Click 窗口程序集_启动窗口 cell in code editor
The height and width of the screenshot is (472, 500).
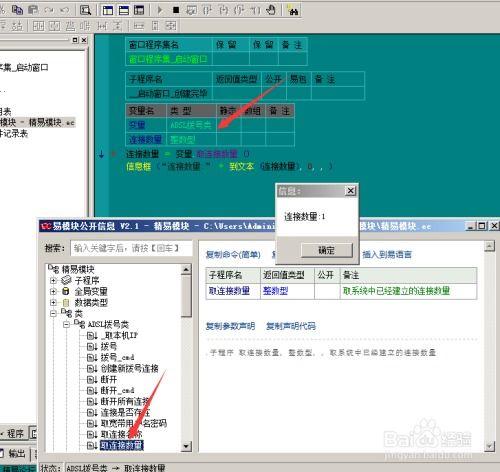[x=168, y=59]
